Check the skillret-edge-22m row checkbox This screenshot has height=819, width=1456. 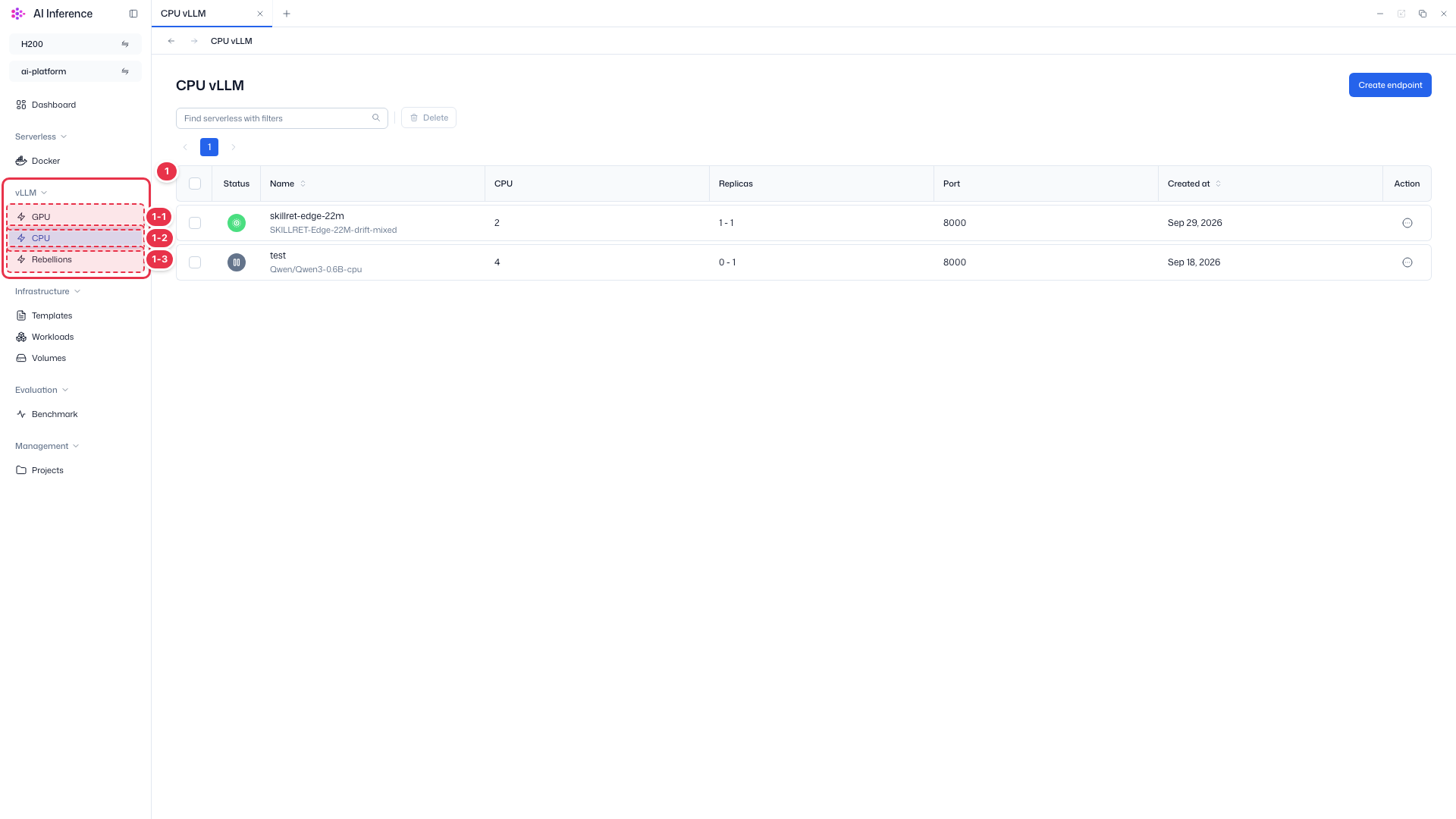click(x=195, y=223)
